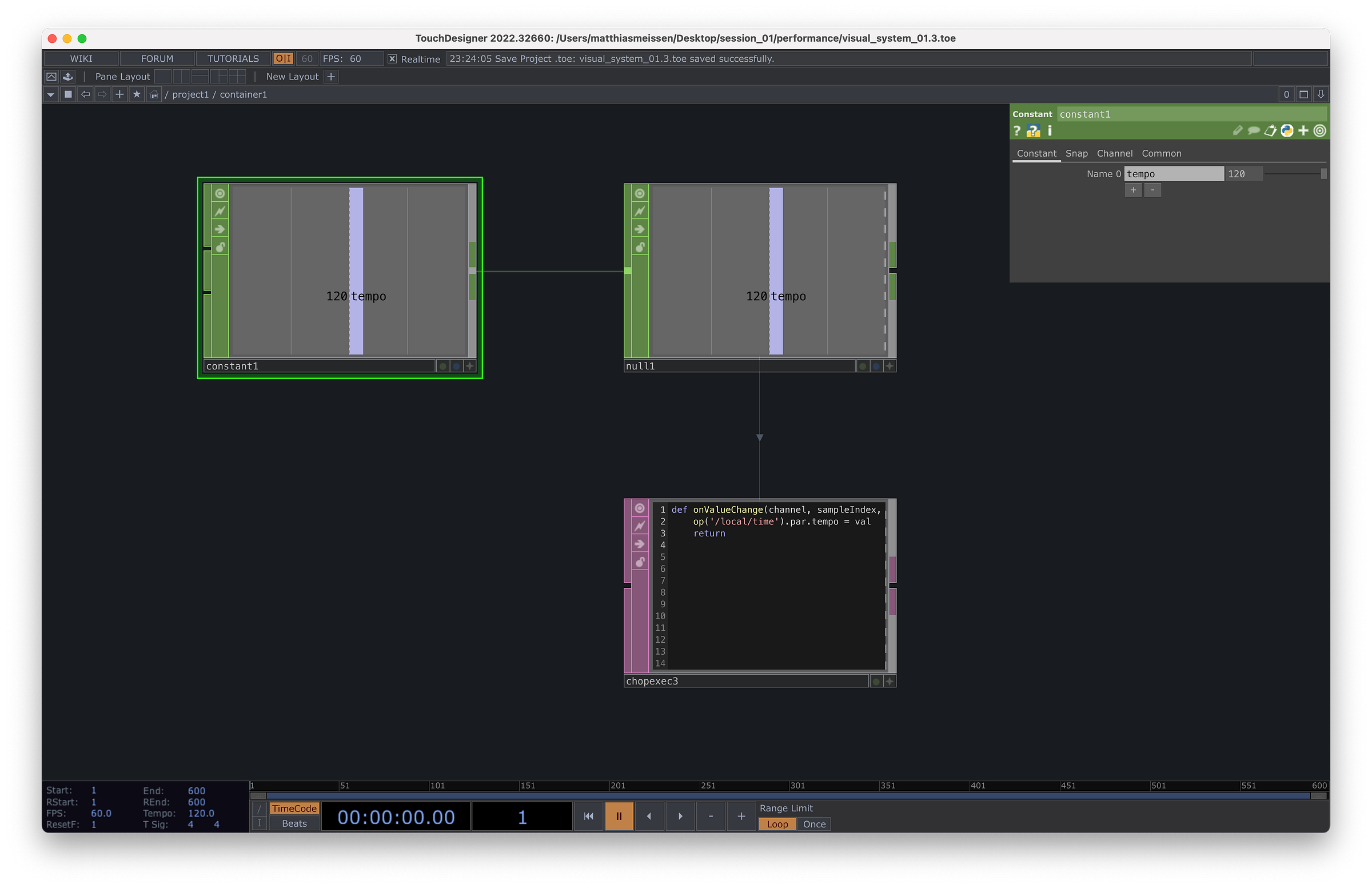Click the Python language icon in parameter header
Viewport: 1372px width, 888px height.
[1287, 131]
